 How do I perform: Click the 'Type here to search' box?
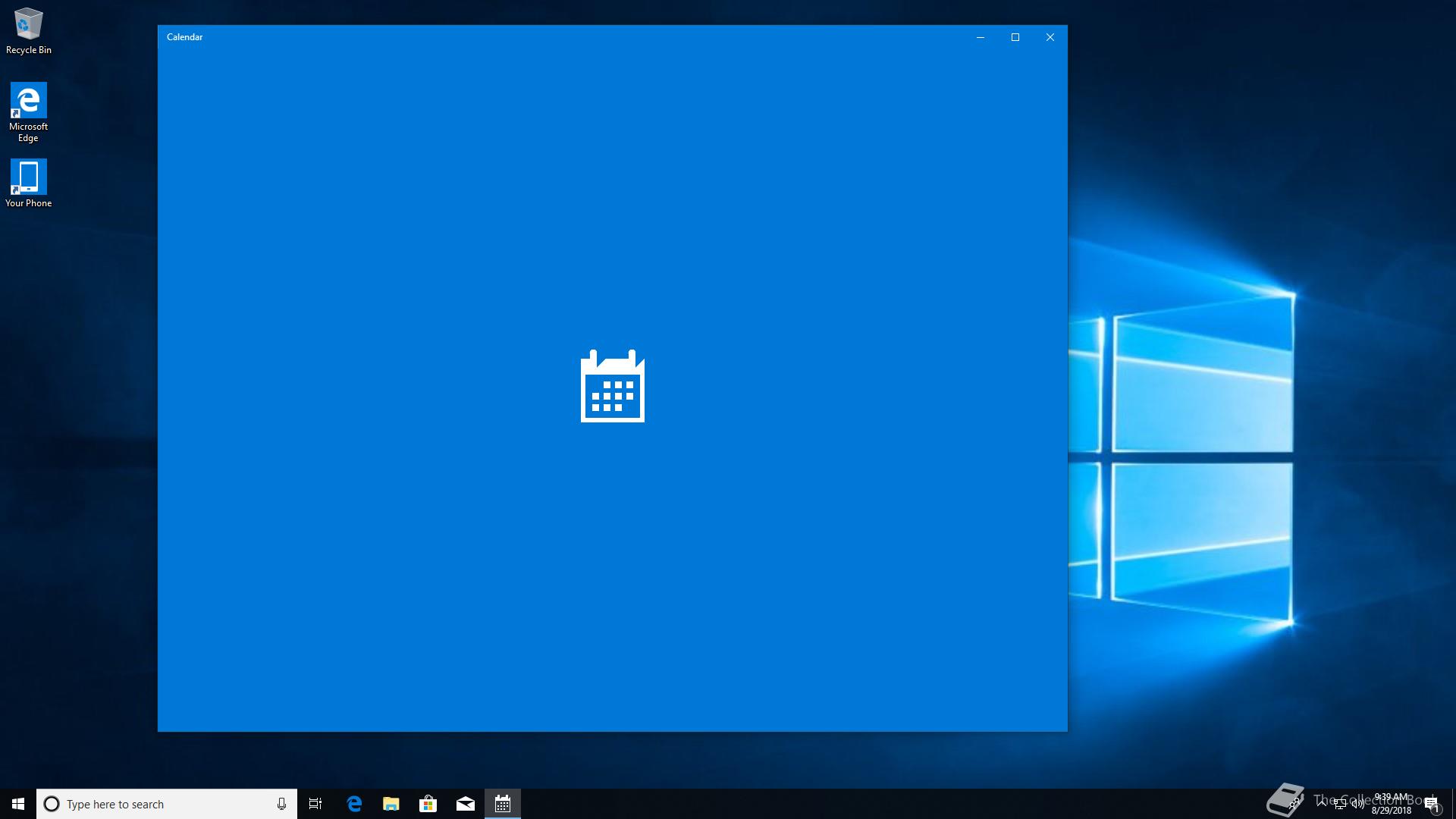click(x=167, y=804)
